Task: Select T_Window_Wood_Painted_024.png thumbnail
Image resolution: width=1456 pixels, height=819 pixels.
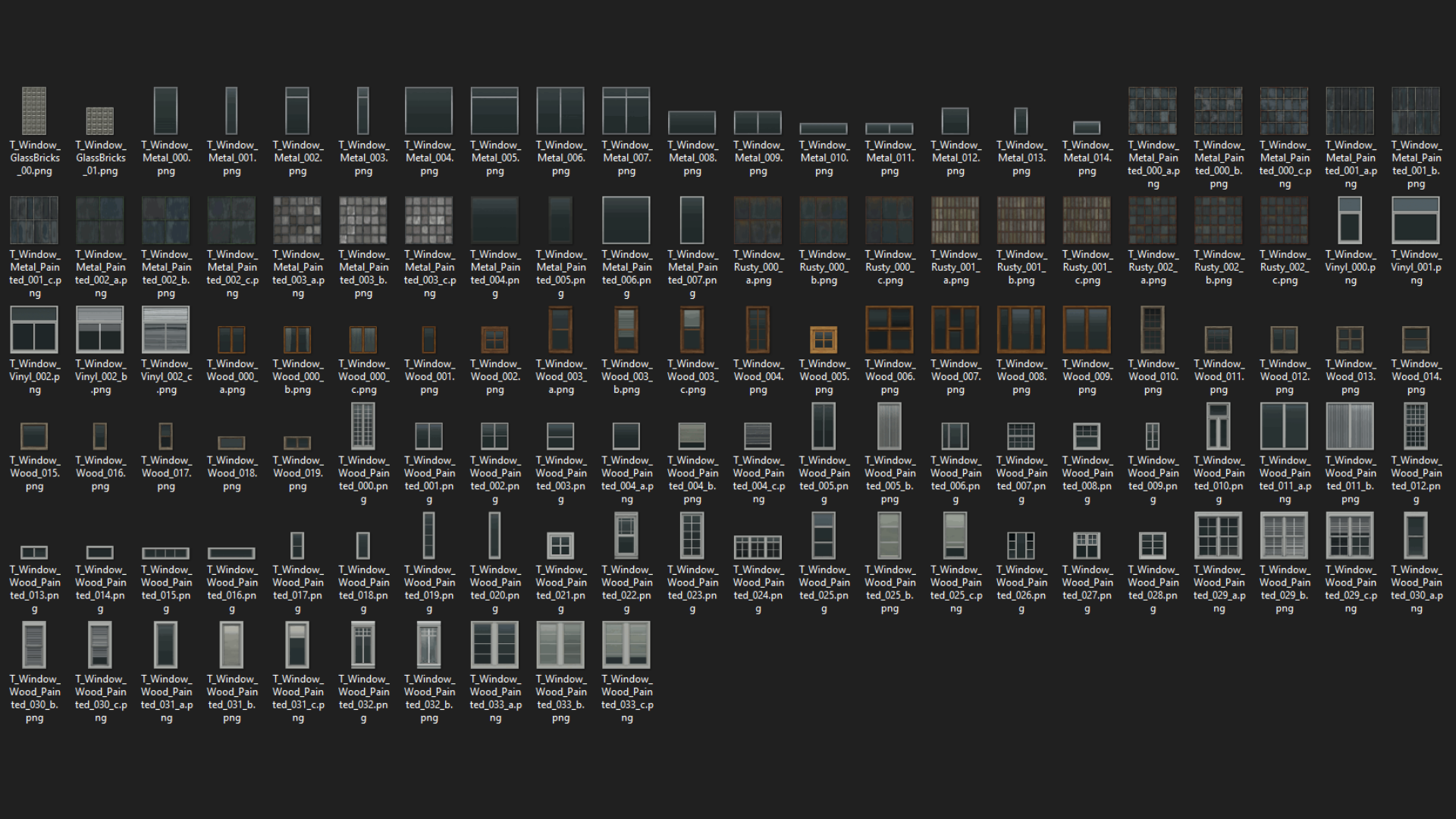Action: click(x=758, y=546)
